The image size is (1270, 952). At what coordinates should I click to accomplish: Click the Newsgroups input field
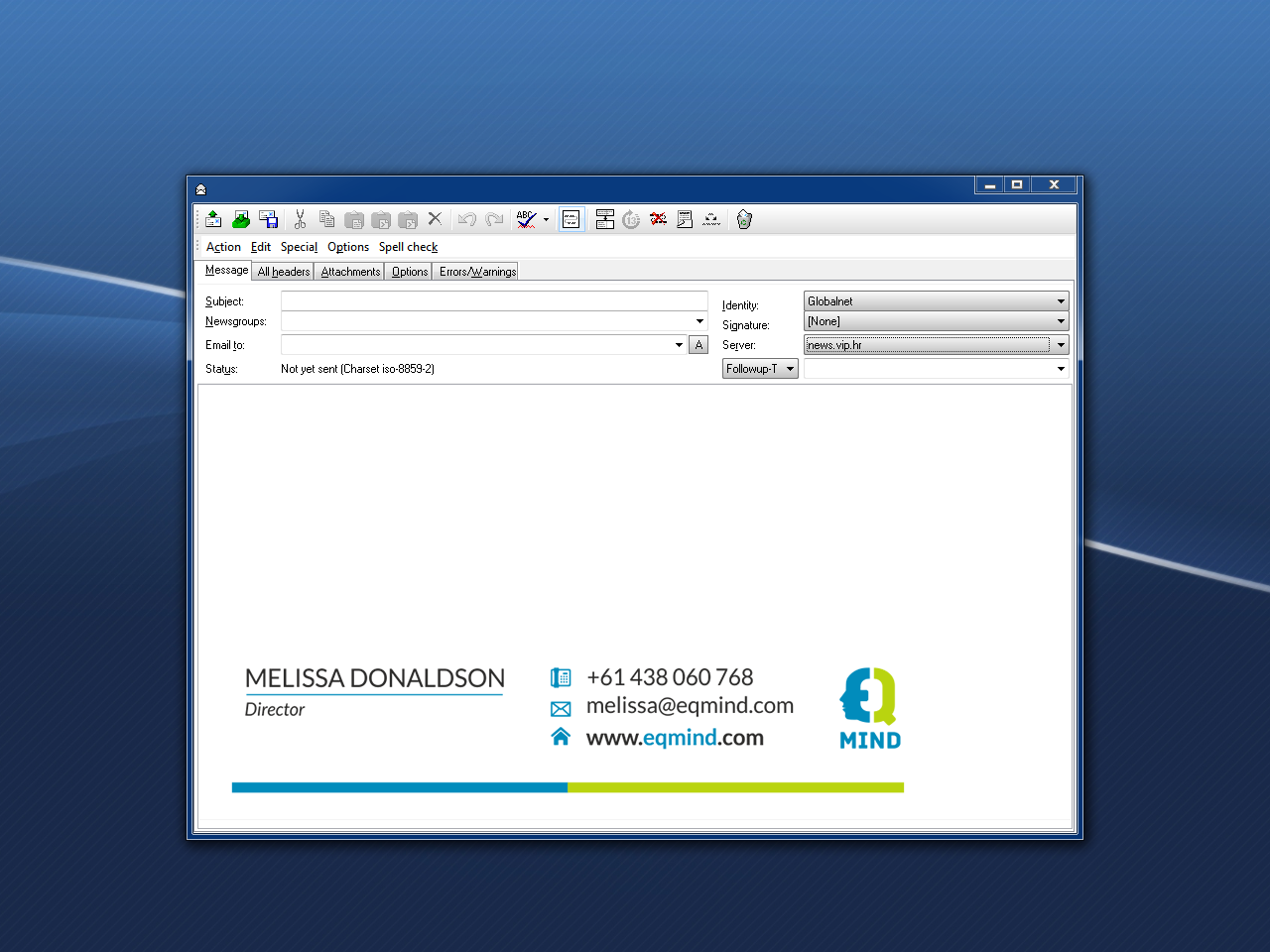pos(486,321)
